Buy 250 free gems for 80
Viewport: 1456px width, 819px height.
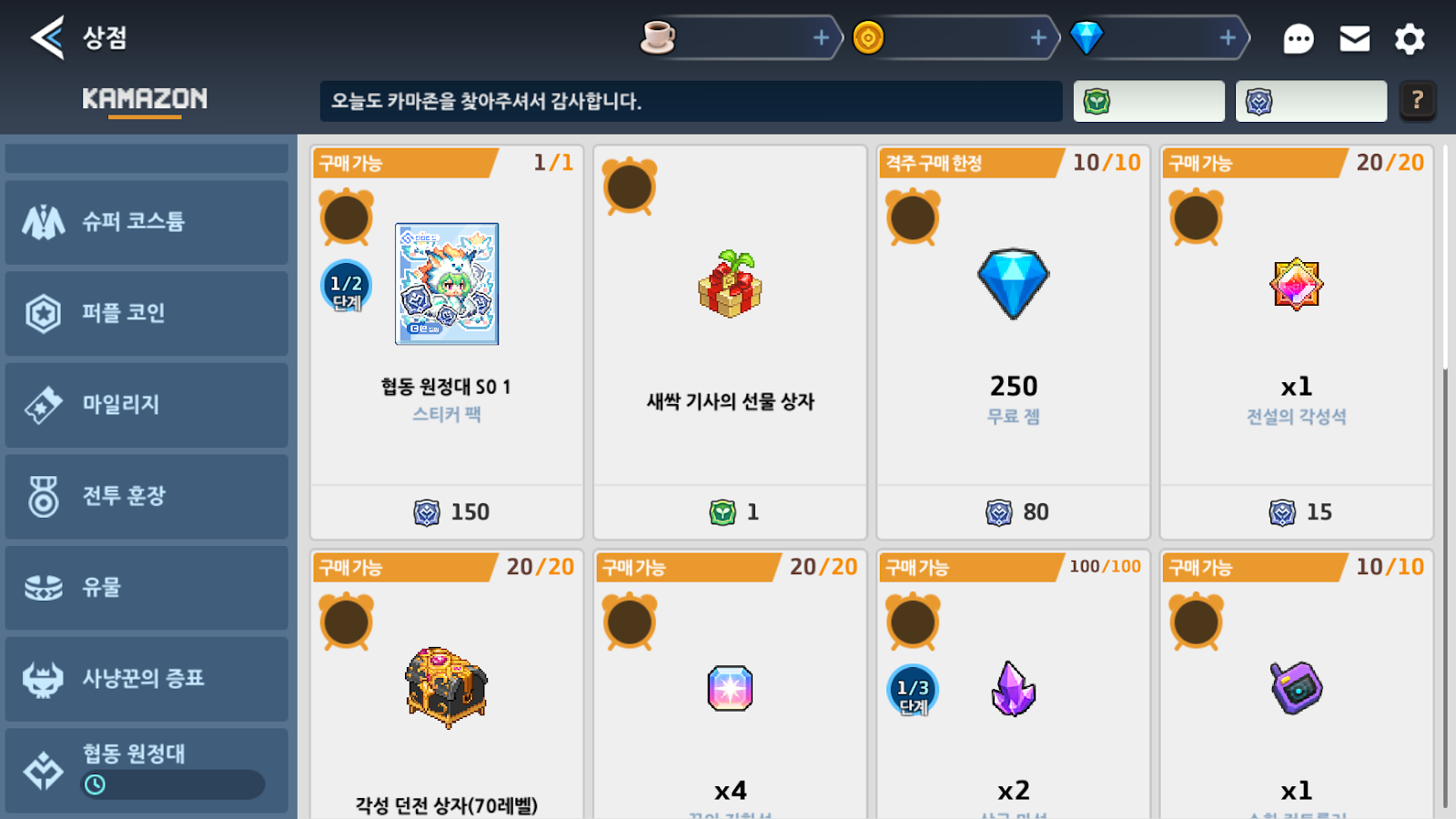click(x=1013, y=511)
